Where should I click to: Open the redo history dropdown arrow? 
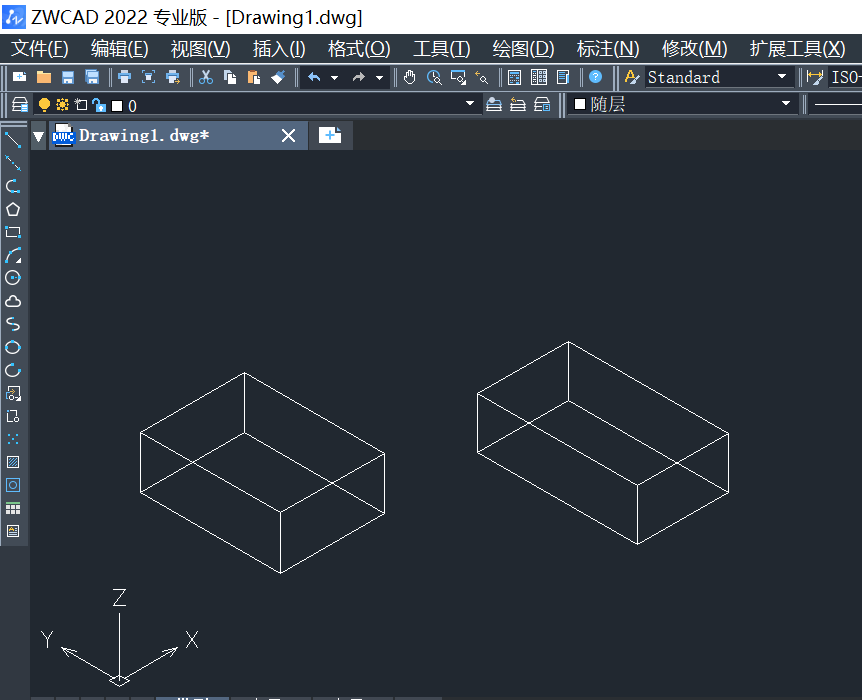pyautogui.click(x=379, y=78)
